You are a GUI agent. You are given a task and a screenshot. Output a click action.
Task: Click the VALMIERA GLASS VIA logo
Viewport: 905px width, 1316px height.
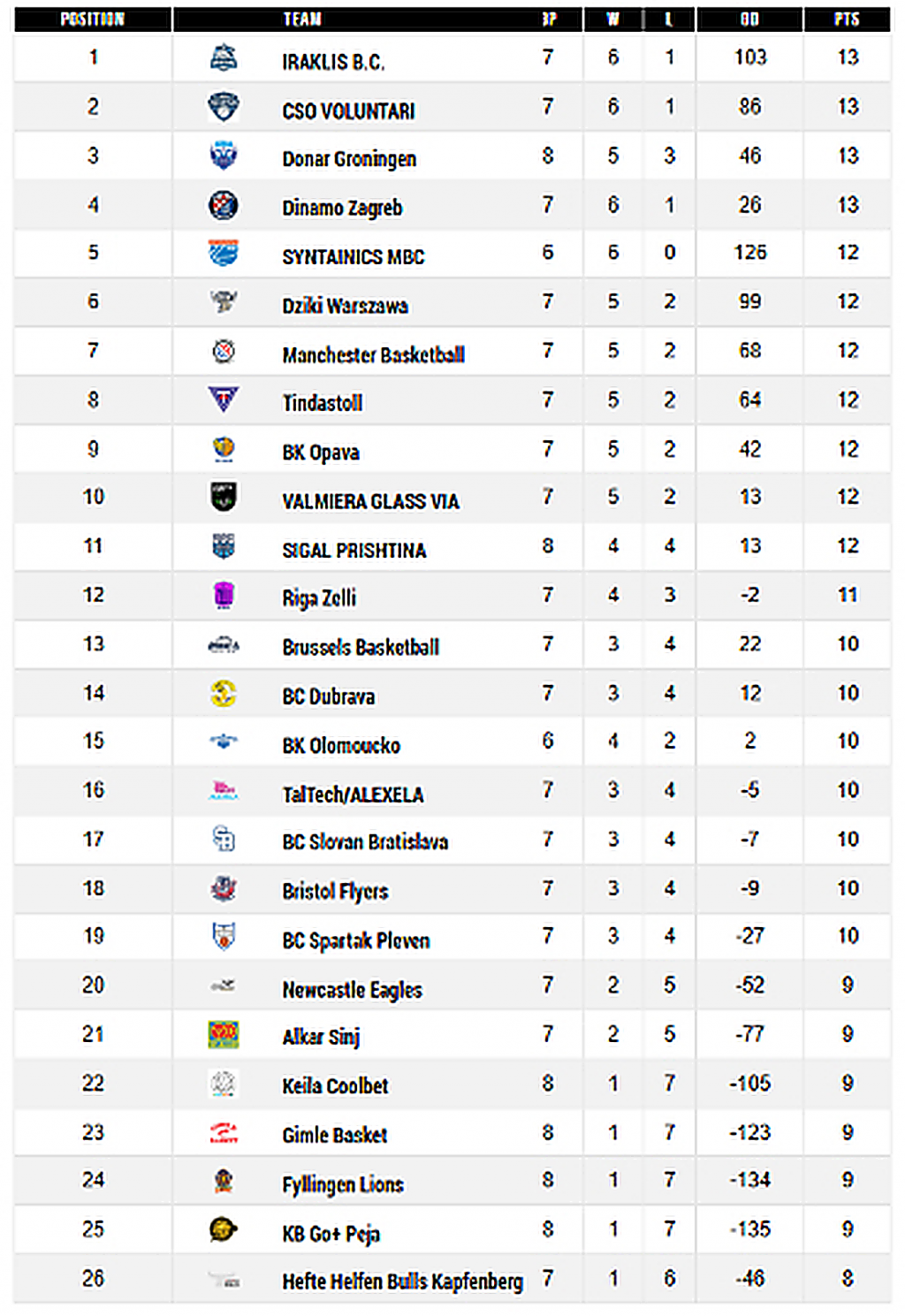224,497
